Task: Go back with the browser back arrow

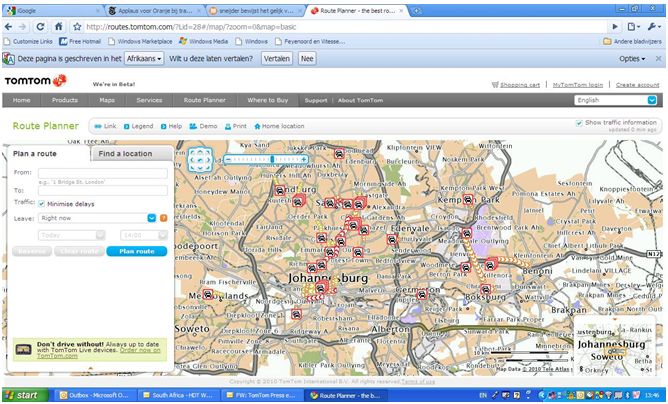Action: coord(8,27)
